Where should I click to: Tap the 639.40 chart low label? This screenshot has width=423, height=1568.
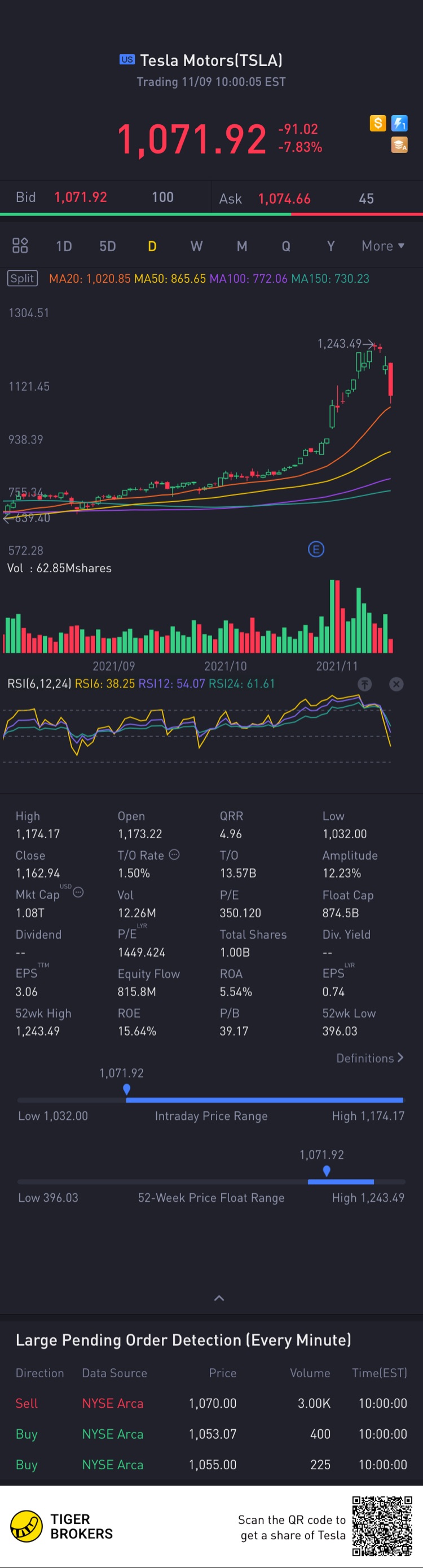(x=32, y=518)
